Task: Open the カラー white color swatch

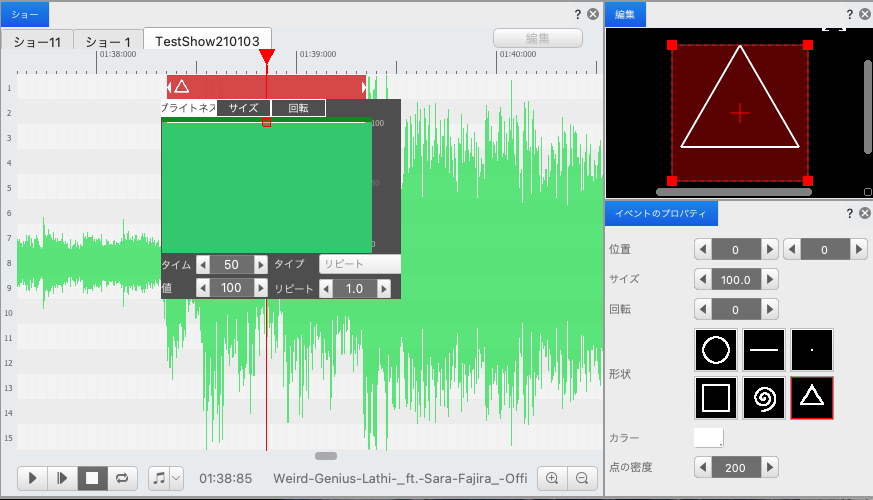Action: pos(708,437)
